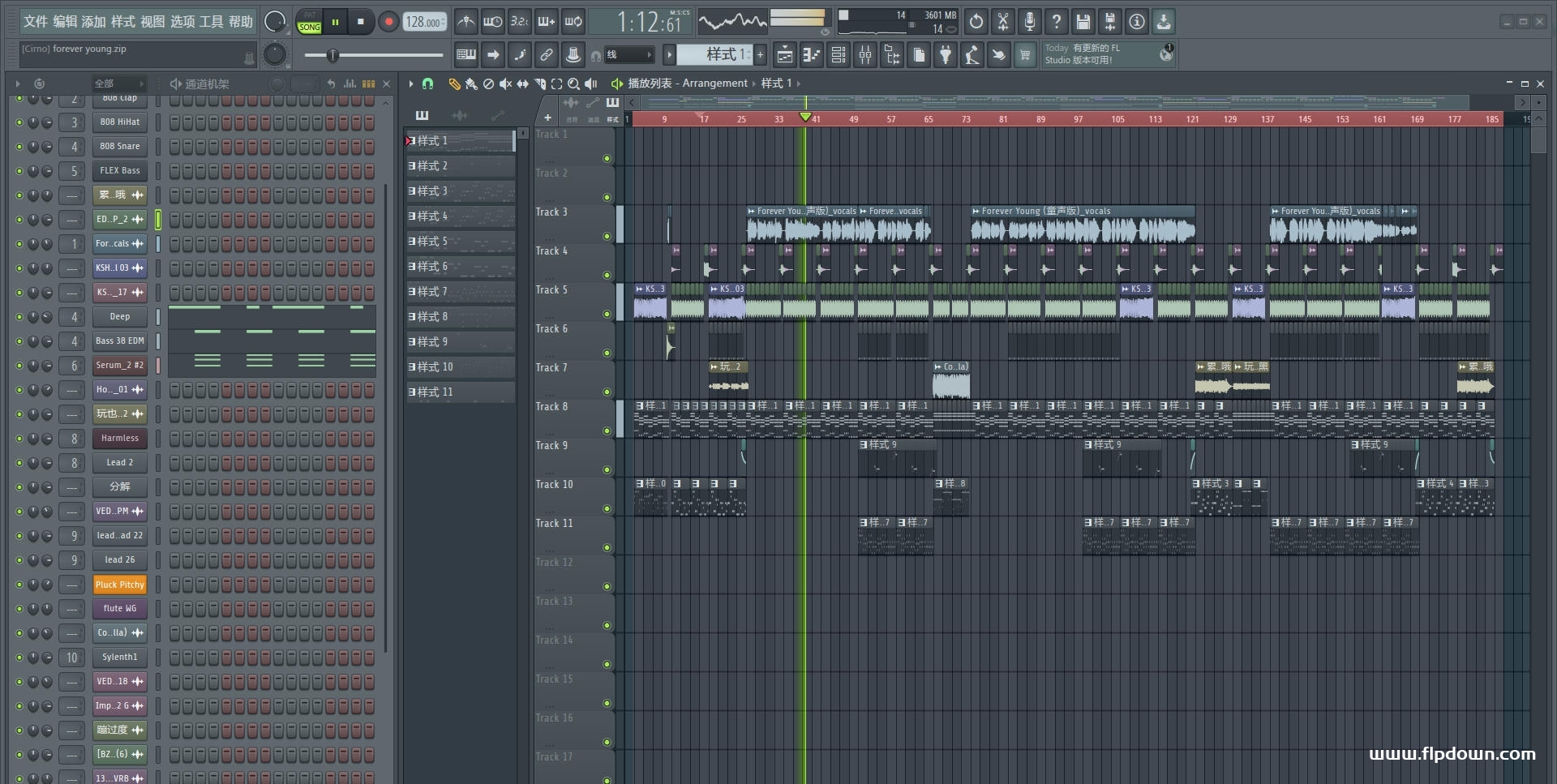The image size is (1557, 784).
Task: Toggle the metronome icon
Action: (465, 22)
